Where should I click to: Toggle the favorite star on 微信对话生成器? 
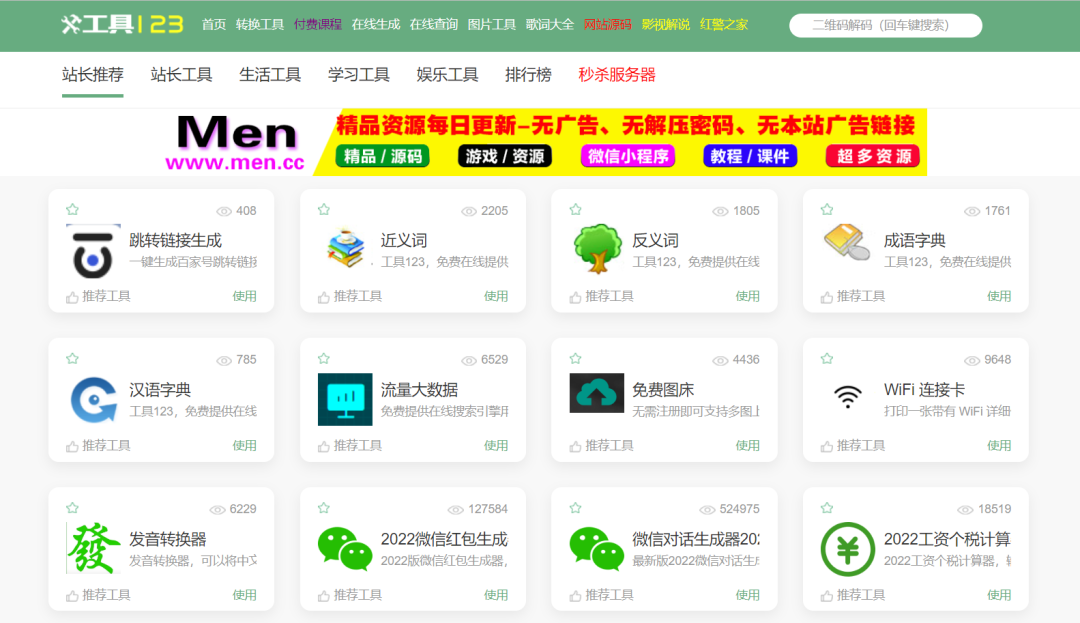(x=574, y=508)
